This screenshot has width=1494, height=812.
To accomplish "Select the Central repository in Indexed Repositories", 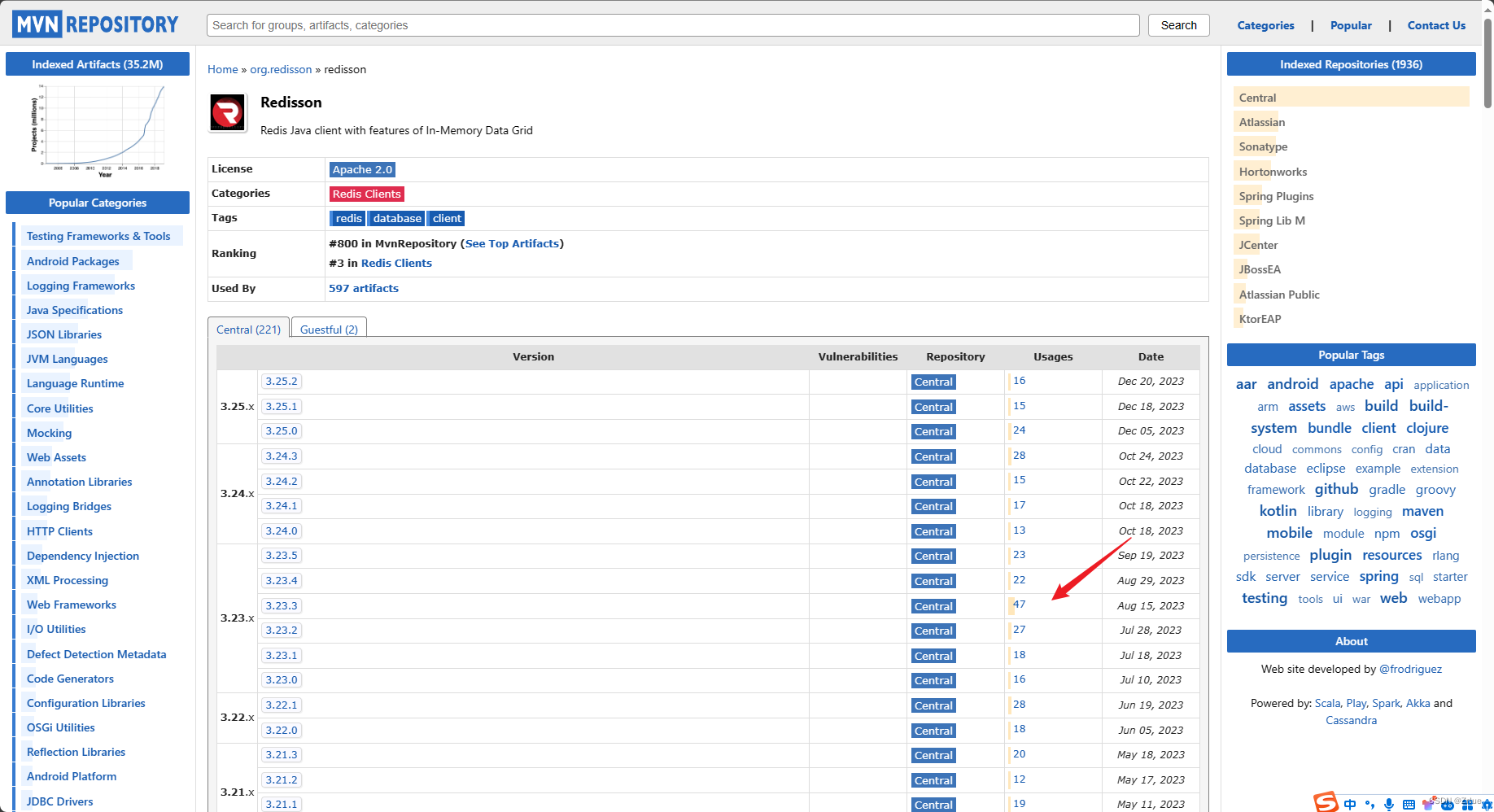I will (x=1257, y=98).
